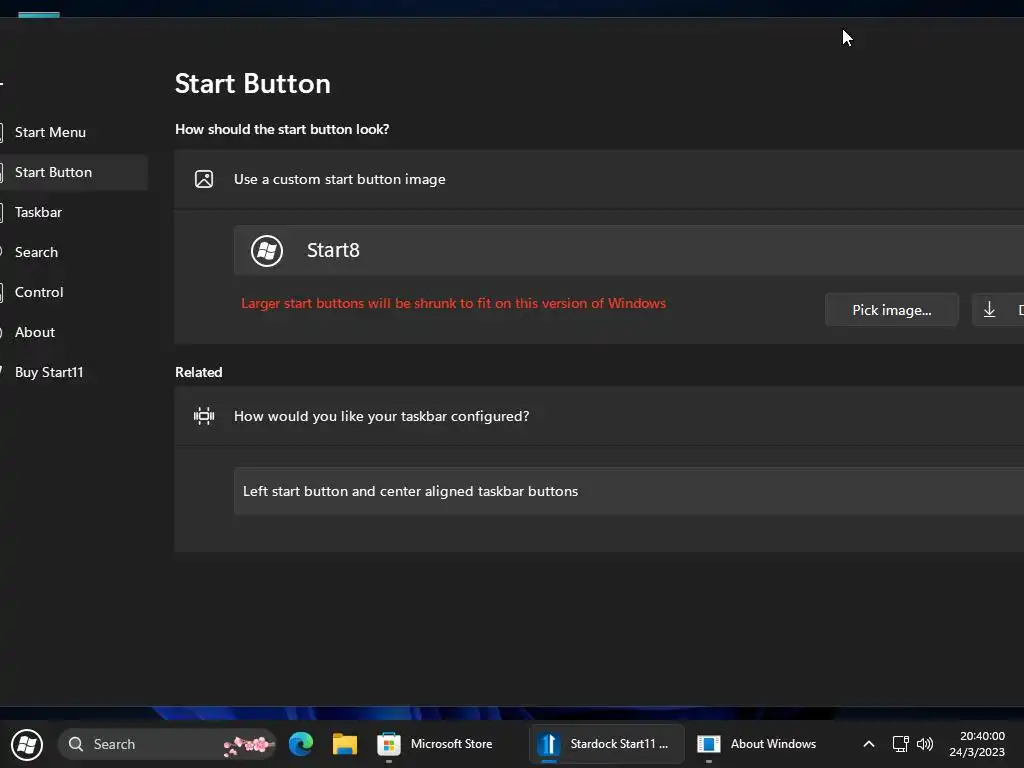1024x768 pixels.
Task: Launch Microsoft Edge from taskbar
Action: click(x=301, y=744)
